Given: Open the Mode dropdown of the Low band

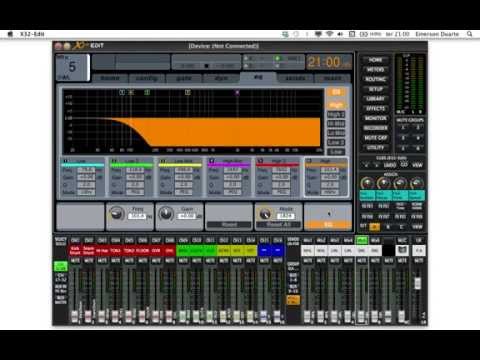Looking at the screenshot, I should [86, 192].
